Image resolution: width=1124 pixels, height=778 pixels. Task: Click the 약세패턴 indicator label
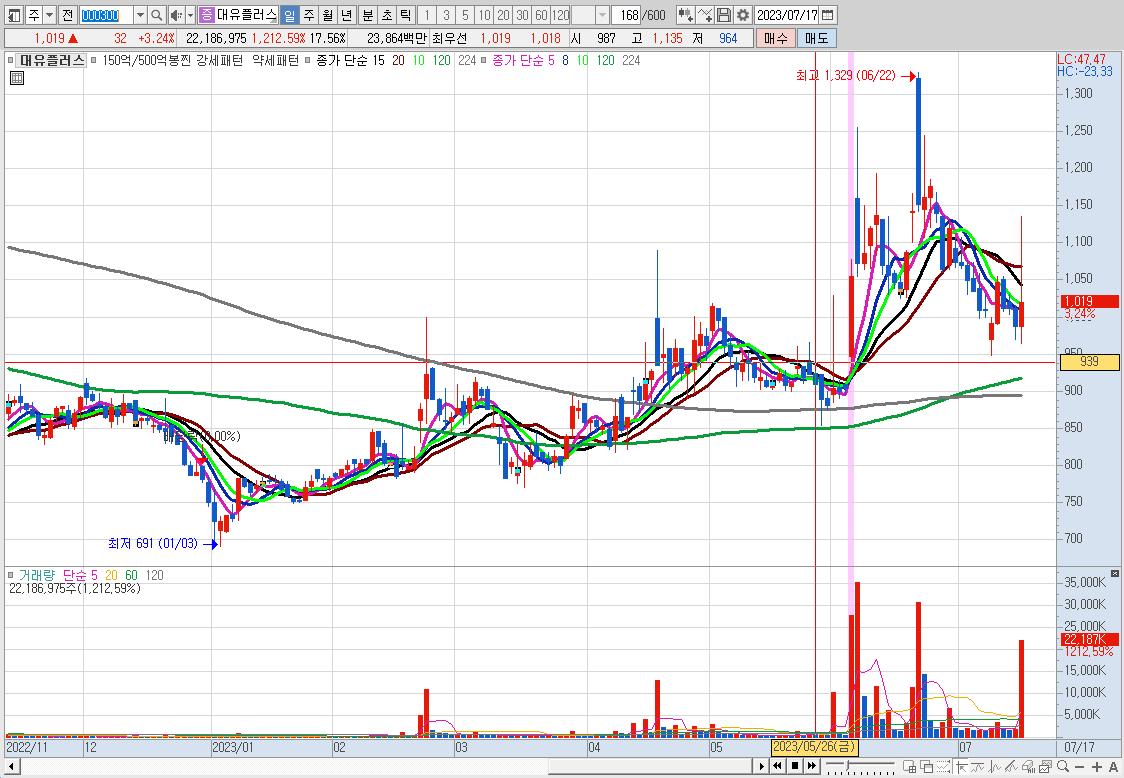275,61
